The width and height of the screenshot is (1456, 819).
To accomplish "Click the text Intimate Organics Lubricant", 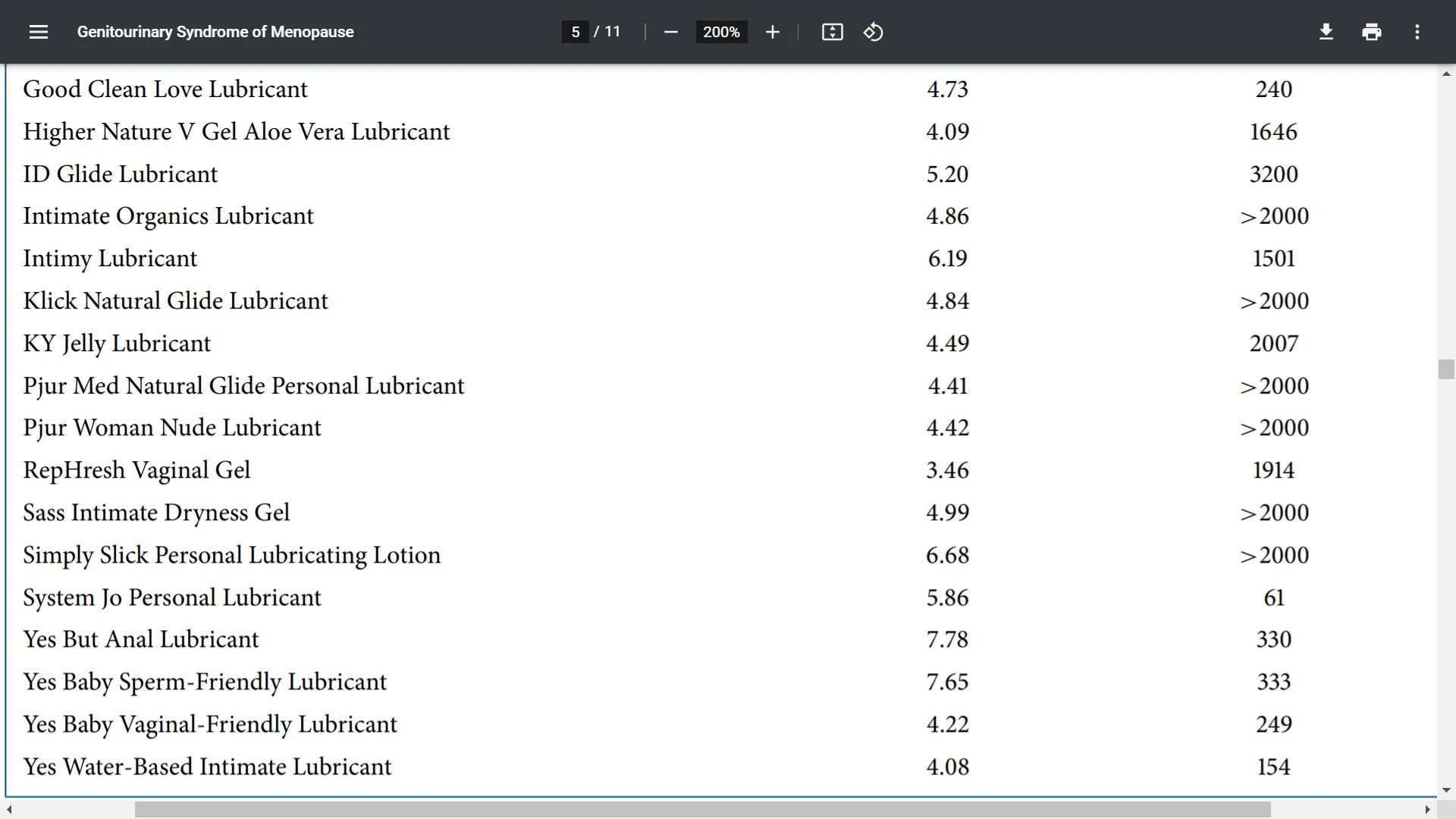I will click(168, 217).
